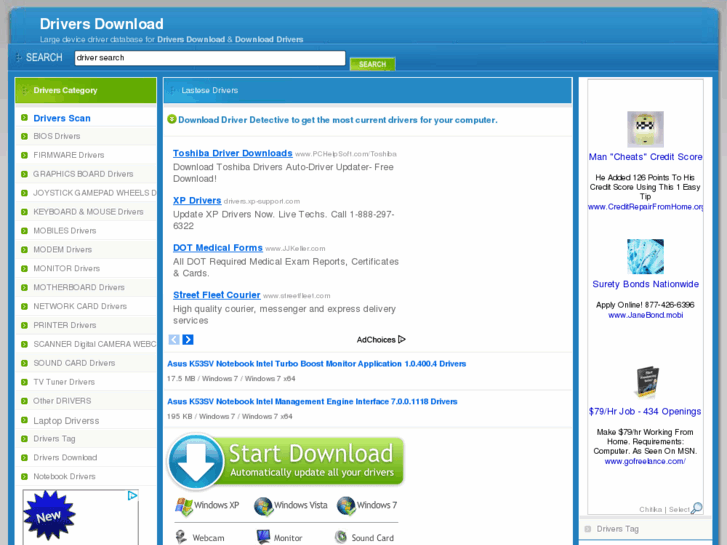Open PRINTER Drivers category

(64, 326)
